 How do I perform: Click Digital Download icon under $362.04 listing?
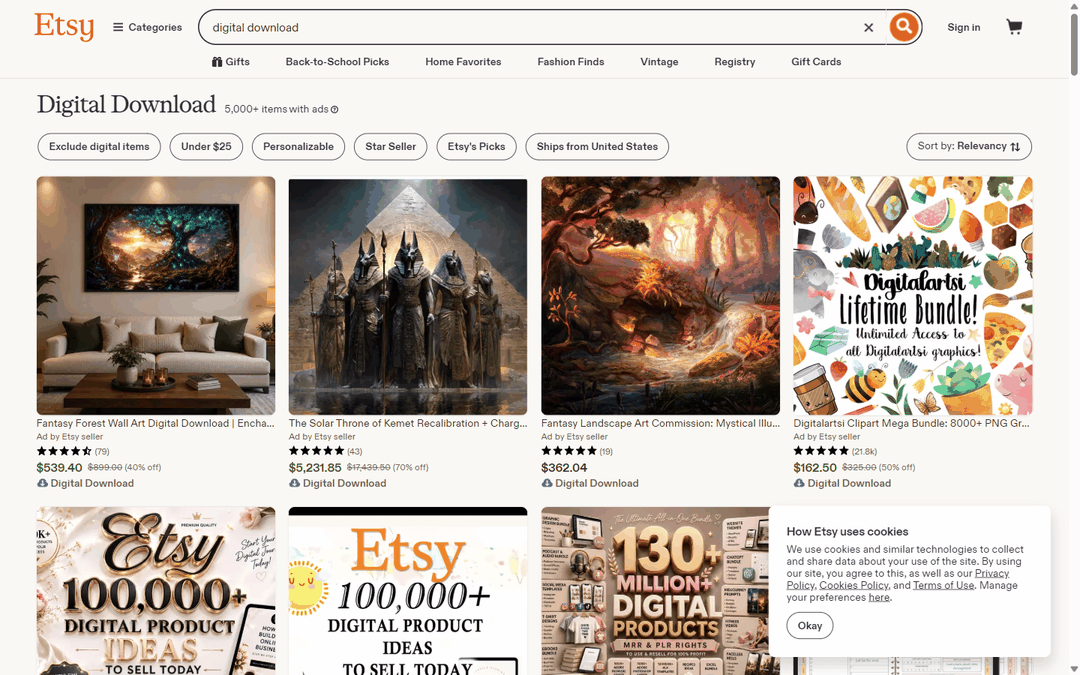coord(547,484)
